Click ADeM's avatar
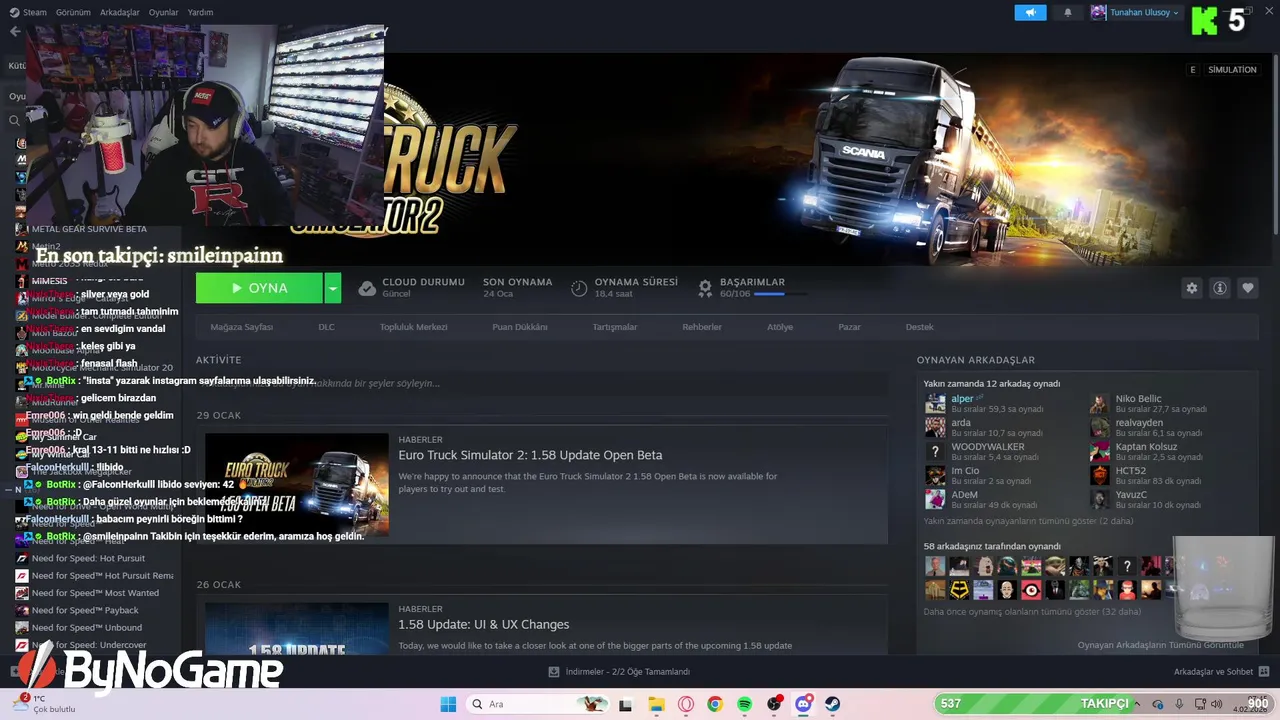This screenshot has width=1280, height=720. click(935, 499)
